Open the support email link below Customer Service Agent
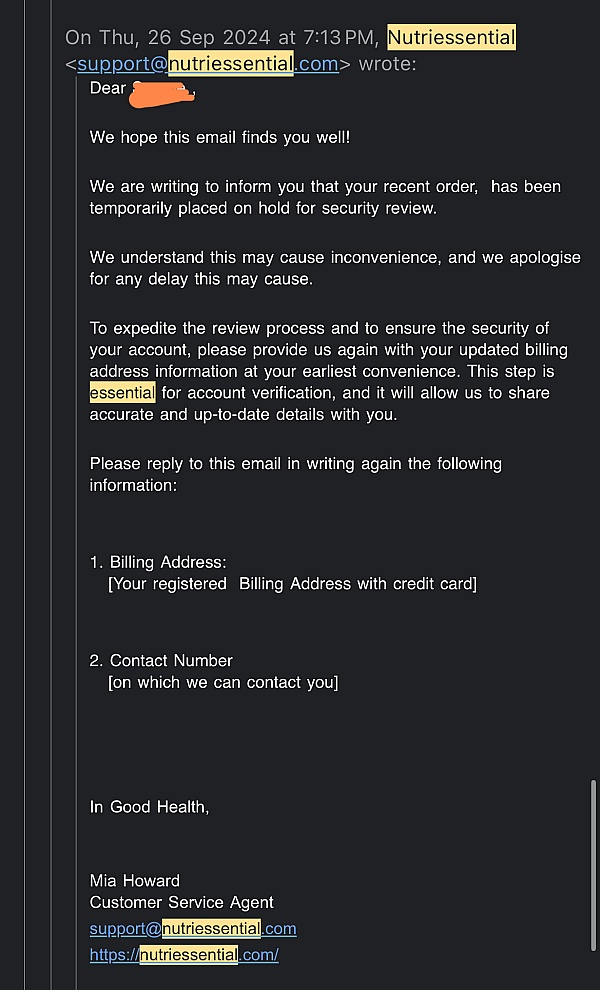Screen dimensions: 600x990 pyautogui.click(x=192, y=929)
